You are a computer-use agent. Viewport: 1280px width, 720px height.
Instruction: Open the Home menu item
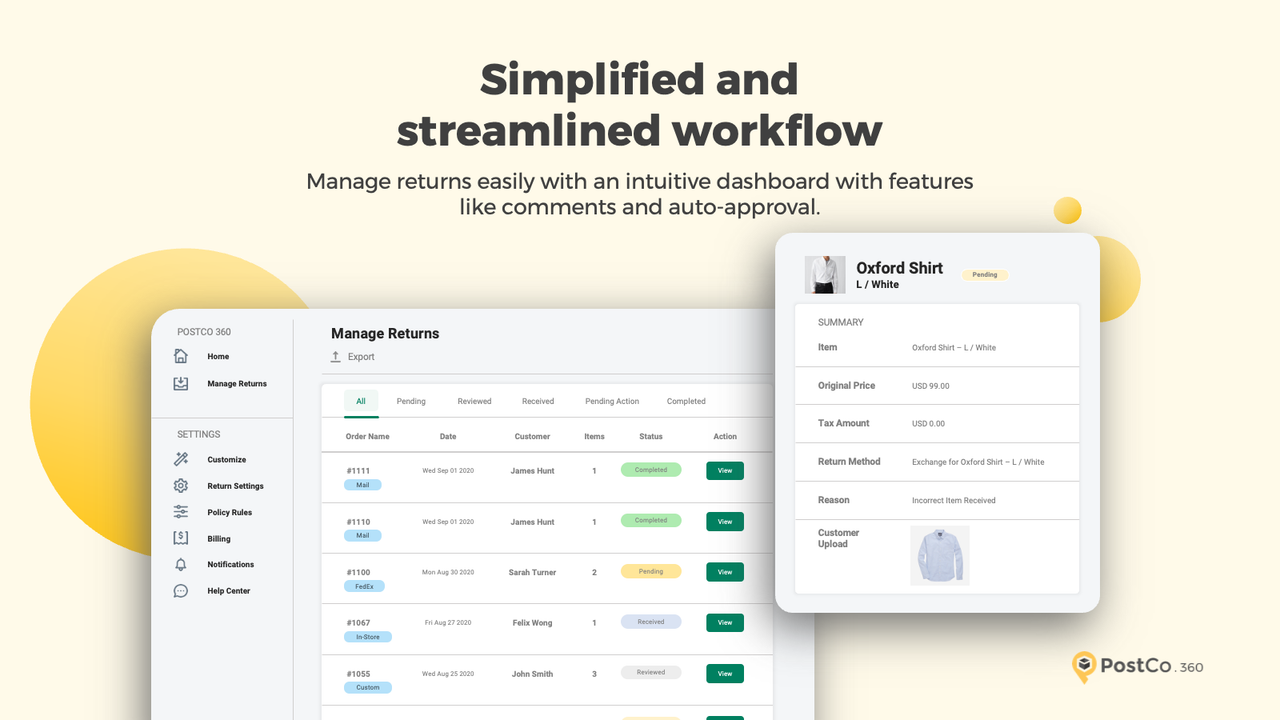click(218, 356)
